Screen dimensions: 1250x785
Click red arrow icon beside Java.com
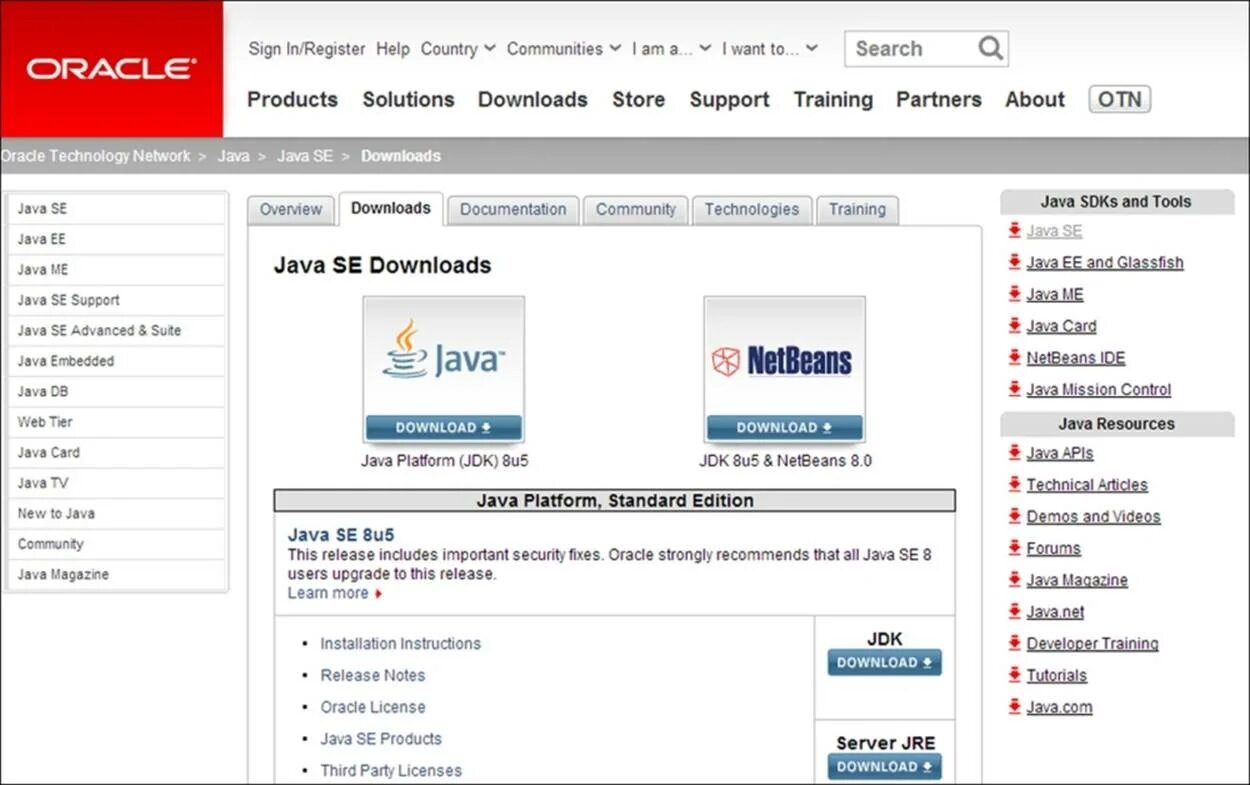(1015, 707)
